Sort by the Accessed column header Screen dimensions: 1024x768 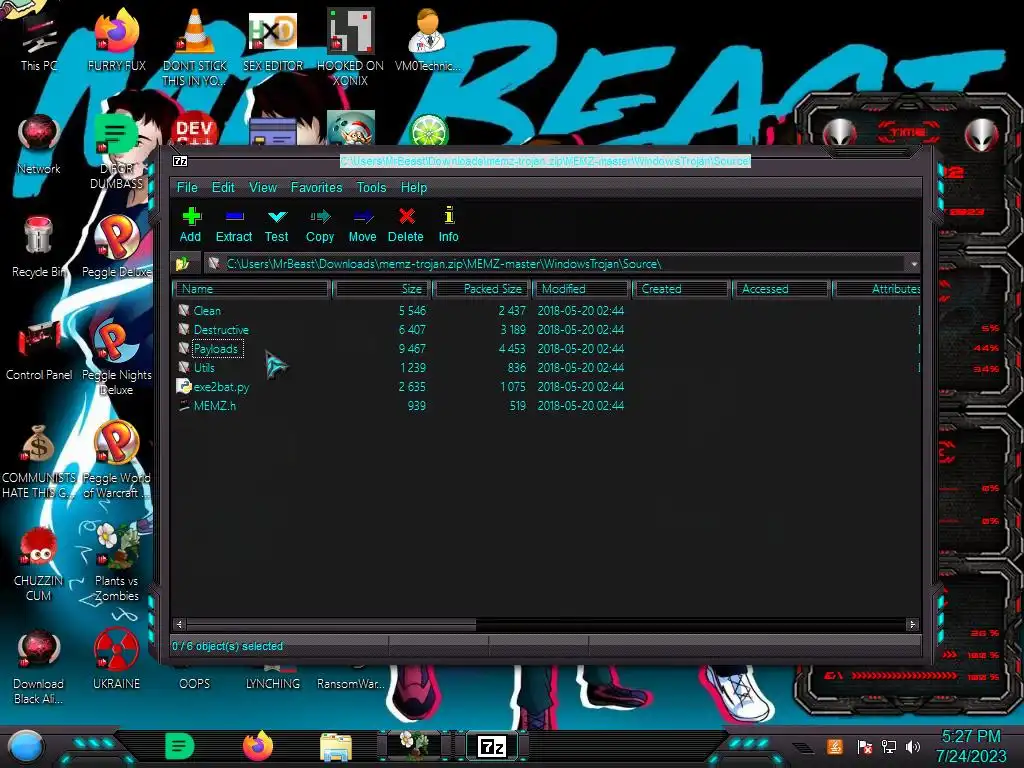click(781, 289)
